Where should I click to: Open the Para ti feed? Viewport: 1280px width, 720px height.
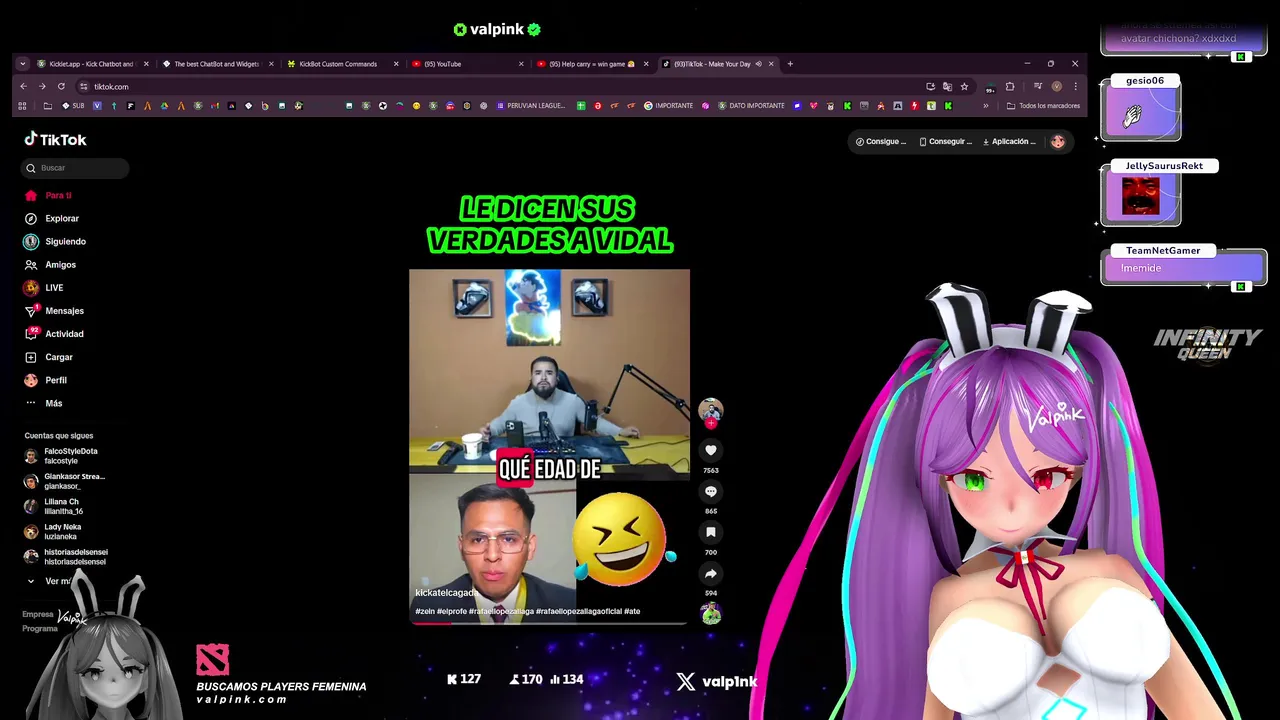tap(48, 195)
